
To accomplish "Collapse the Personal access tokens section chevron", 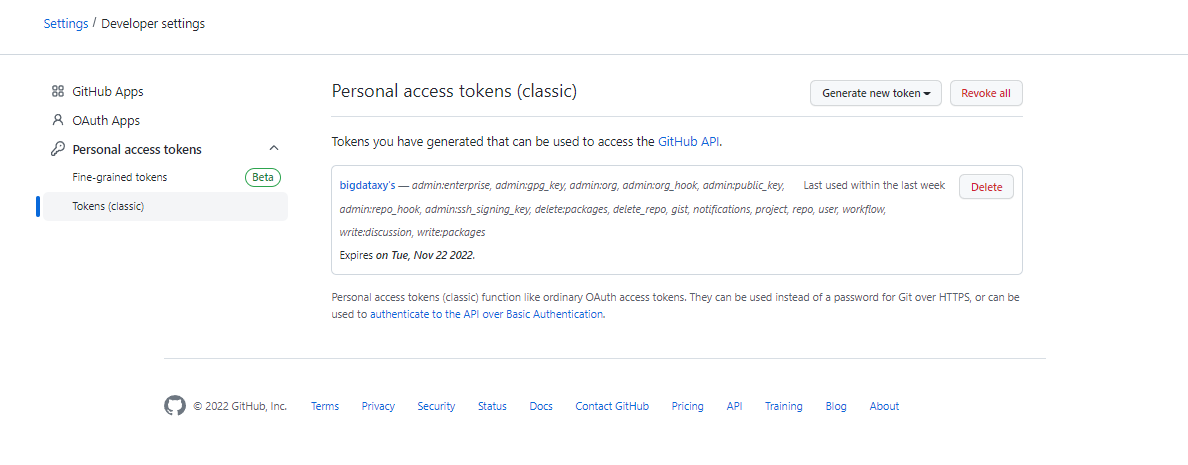I will tap(274, 148).
